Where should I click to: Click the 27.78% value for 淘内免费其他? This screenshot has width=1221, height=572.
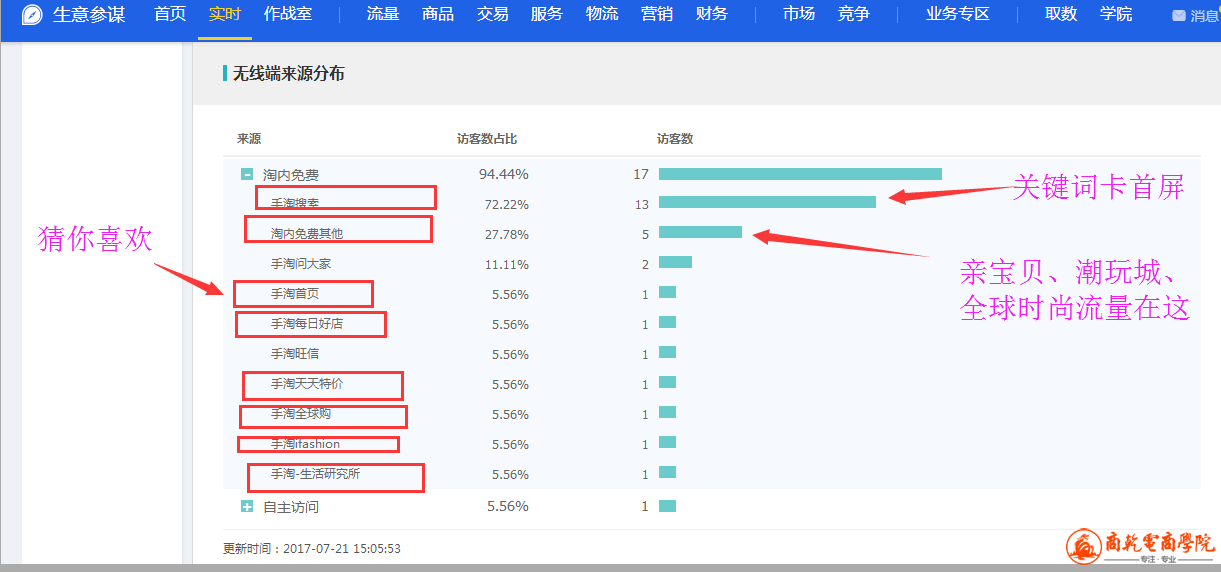[507, 234]
